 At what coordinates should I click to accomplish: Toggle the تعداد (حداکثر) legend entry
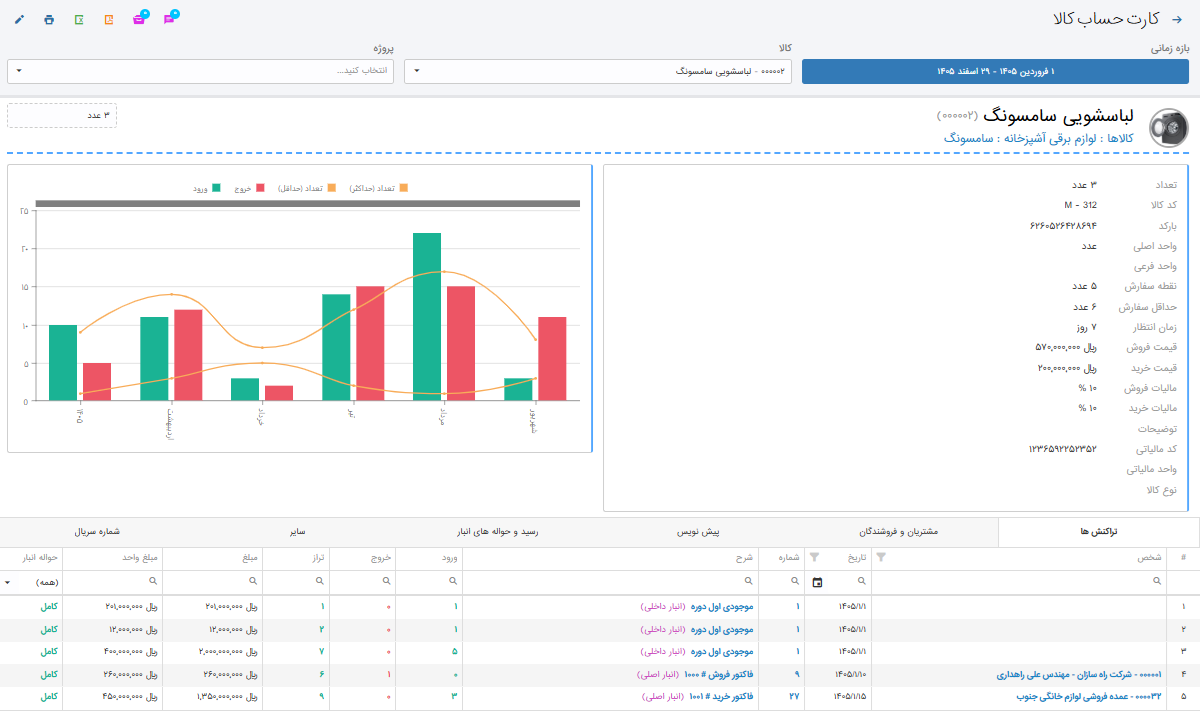379,188
